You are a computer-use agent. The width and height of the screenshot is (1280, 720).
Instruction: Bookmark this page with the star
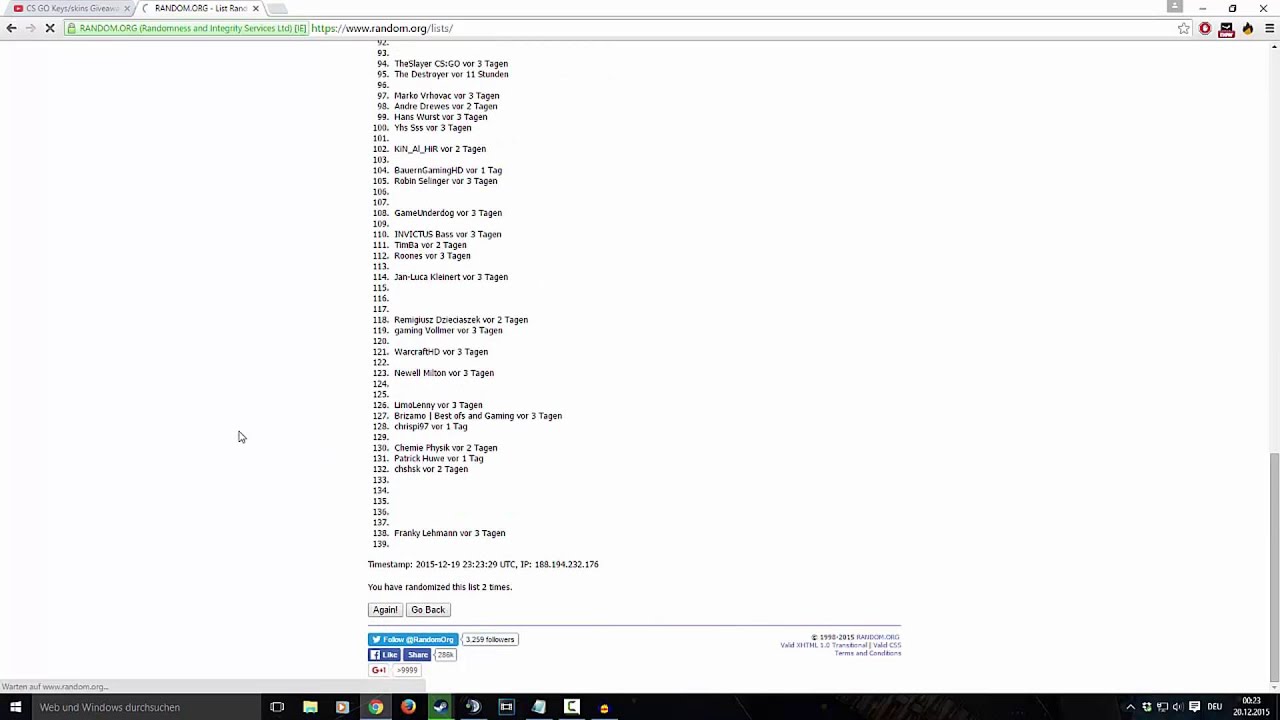(x=1184, y=28)
